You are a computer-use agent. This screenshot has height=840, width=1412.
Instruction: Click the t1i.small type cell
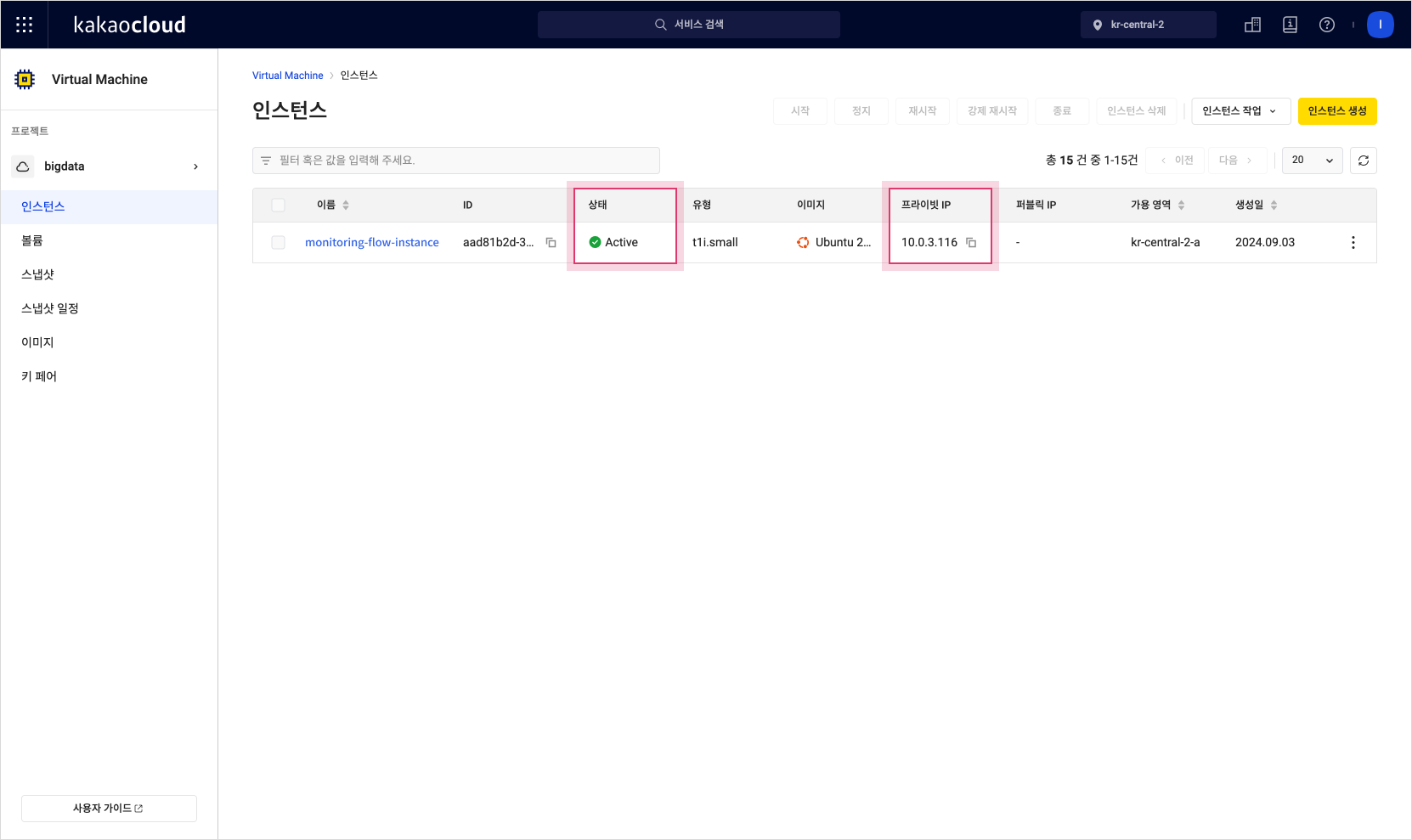coord(715,243)
